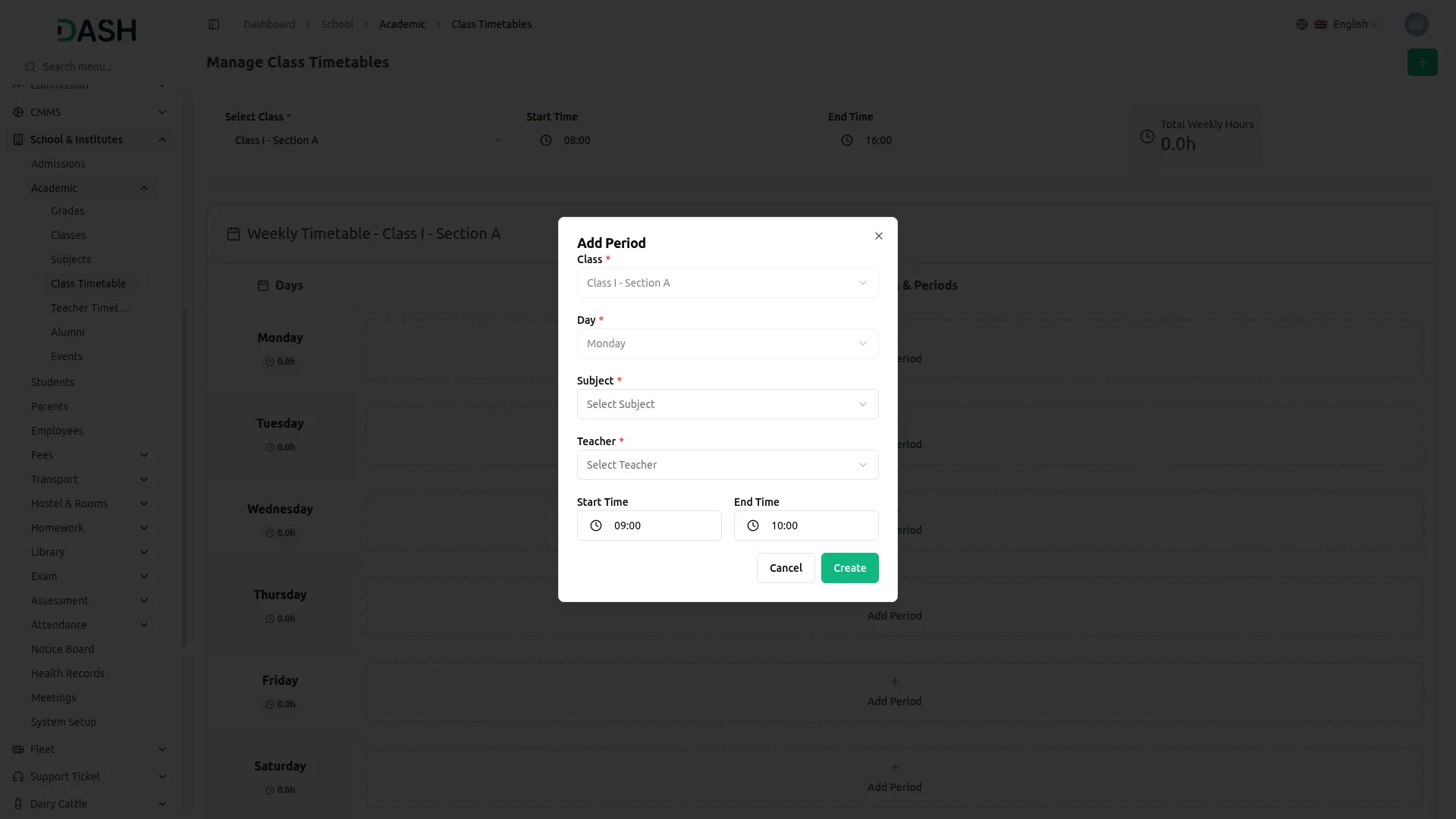
Task: Click the dialog Start Time field 09:00
Action: pos(660,526)
